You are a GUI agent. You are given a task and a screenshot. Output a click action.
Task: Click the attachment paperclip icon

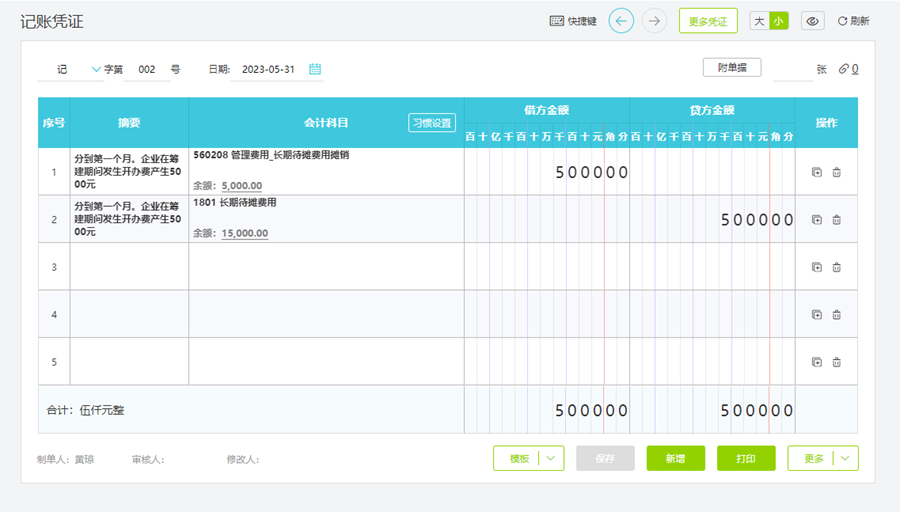(x=843, y=69)
